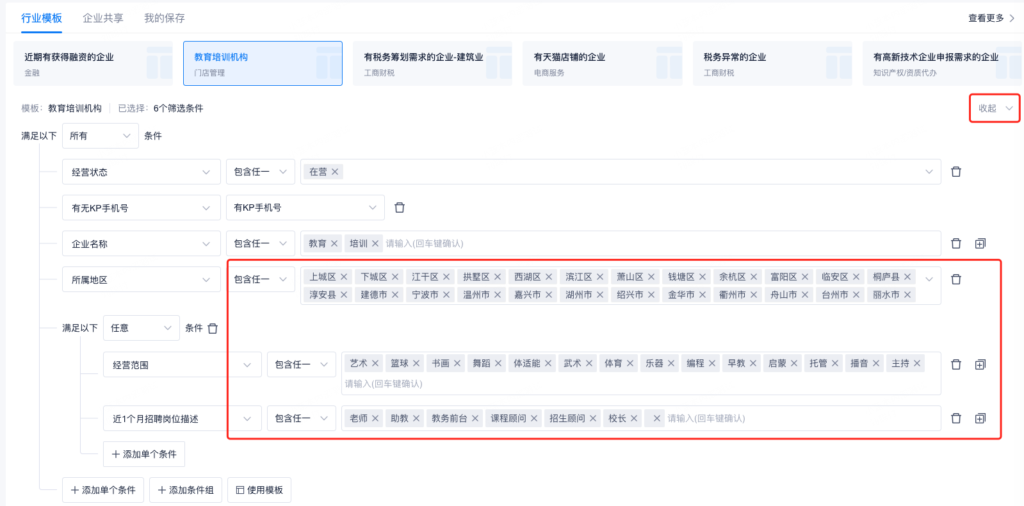
Task: Open the 经营状态 field dropdown
Action: coord(140,172)
